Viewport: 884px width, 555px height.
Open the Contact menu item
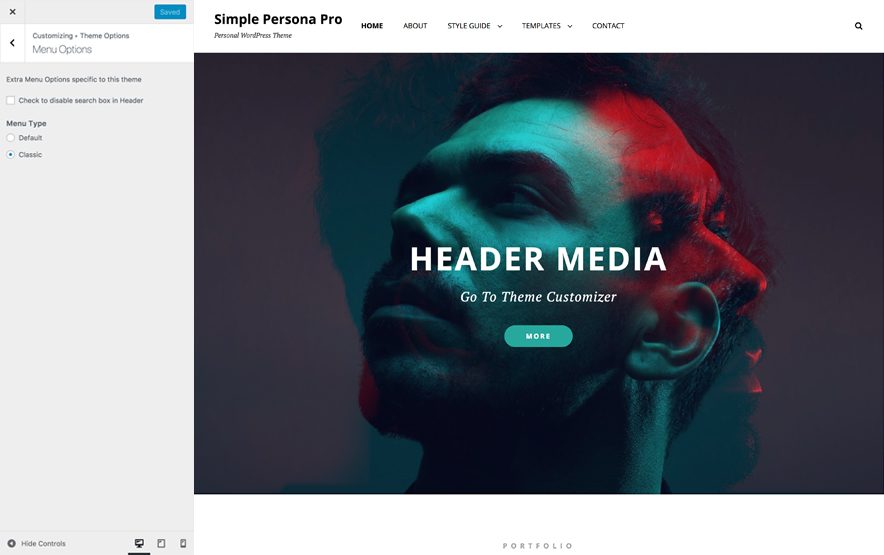pos(608,26)
